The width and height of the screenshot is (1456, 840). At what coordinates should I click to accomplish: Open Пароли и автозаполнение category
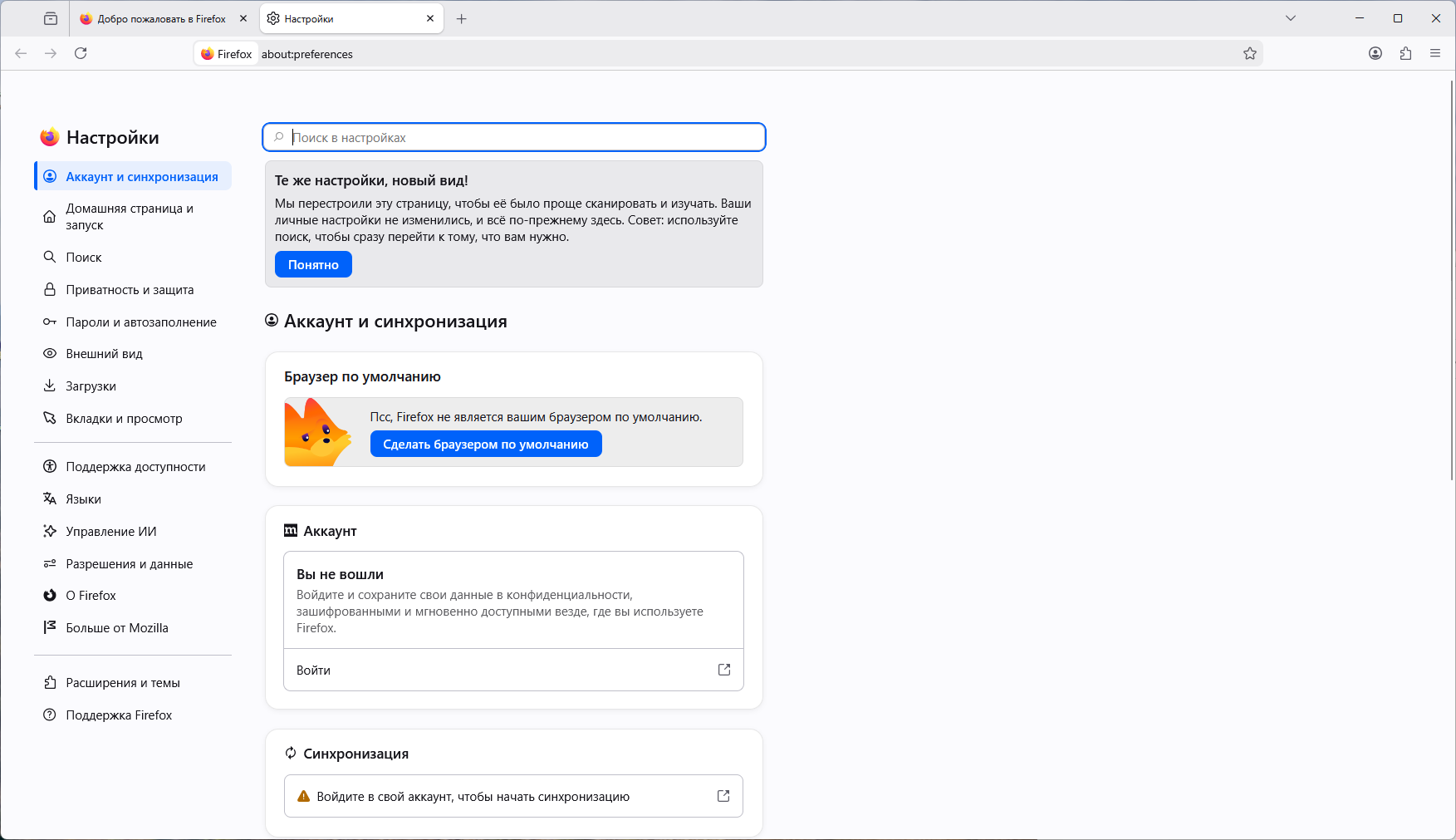tap(133, 322)
